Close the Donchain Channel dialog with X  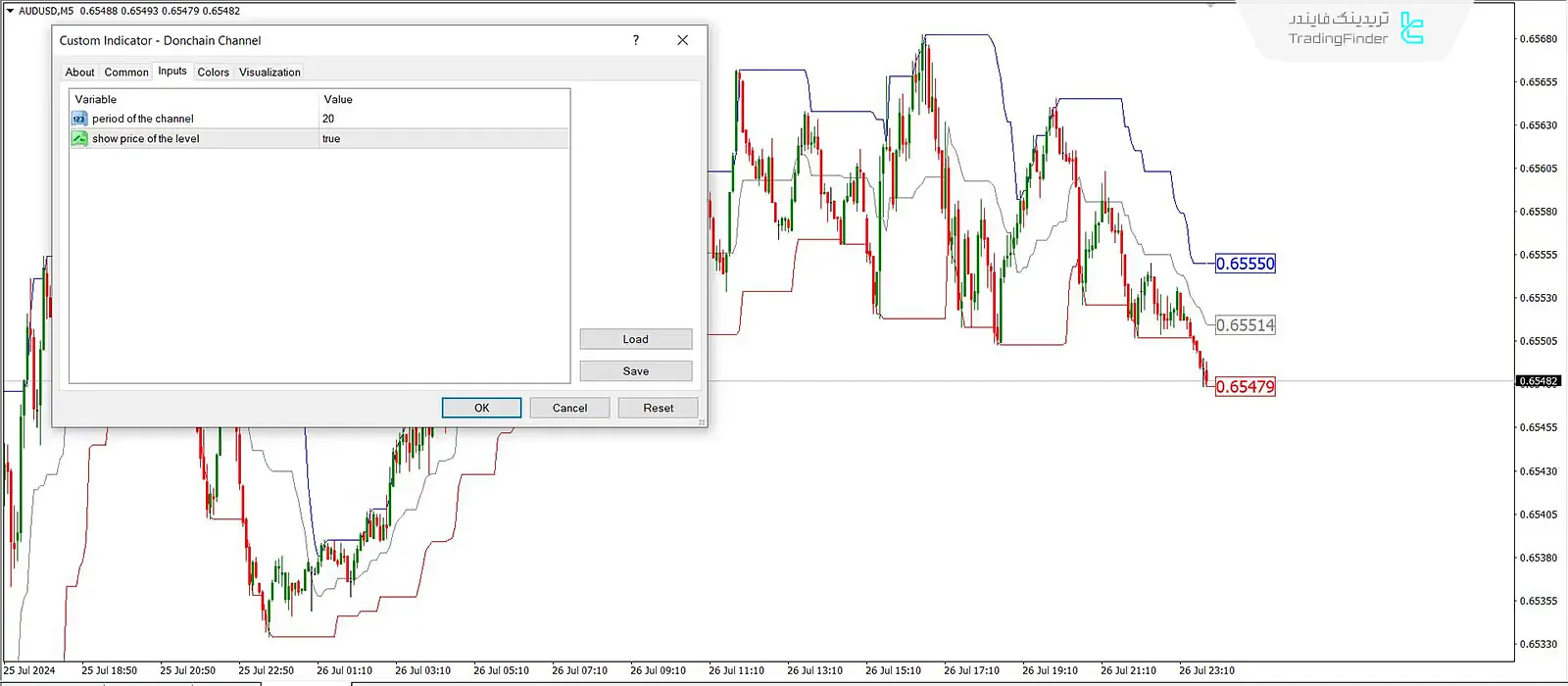pos(683,40)
